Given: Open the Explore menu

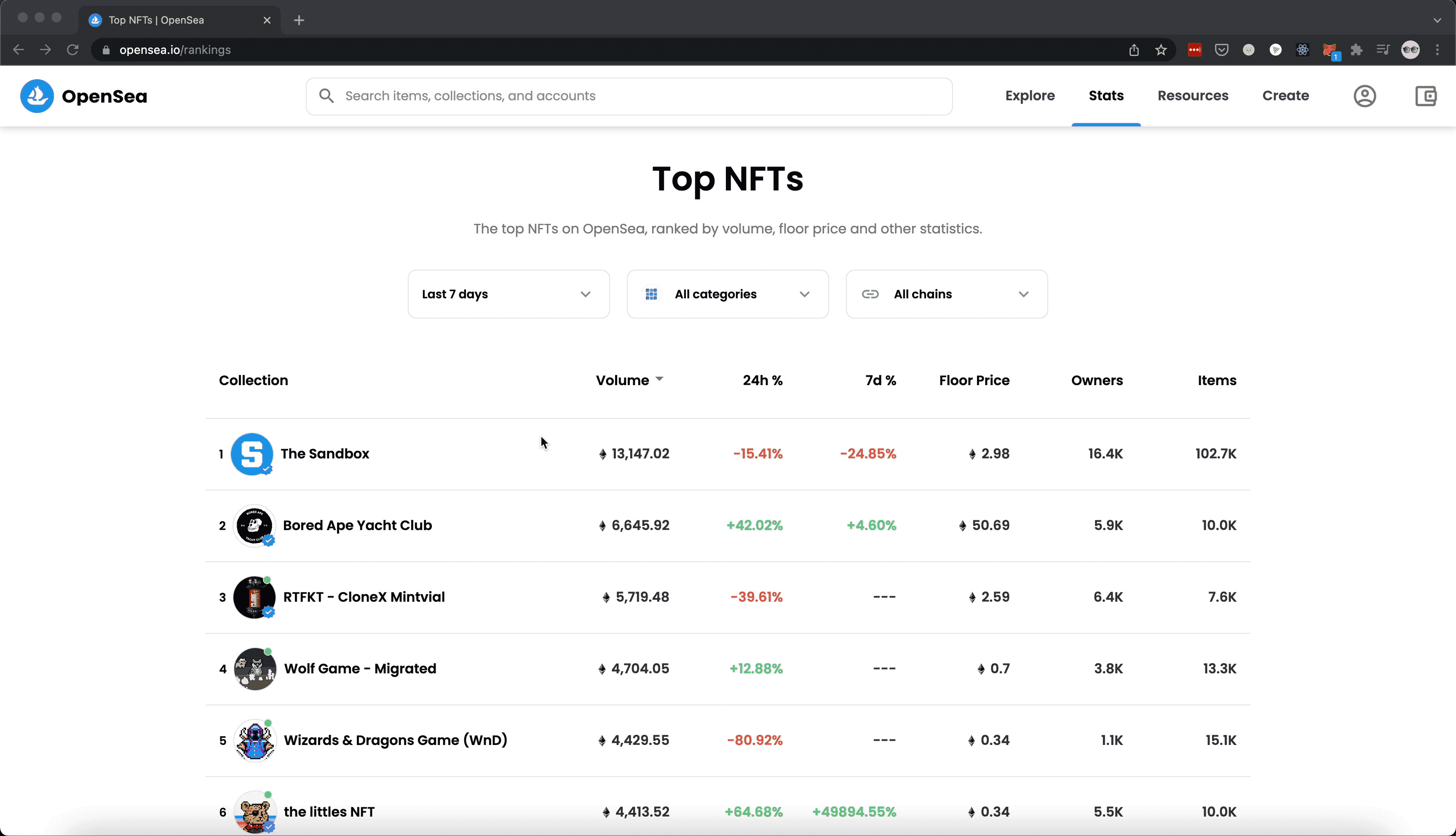Looking at the screenshot, I should (1030, 95).
